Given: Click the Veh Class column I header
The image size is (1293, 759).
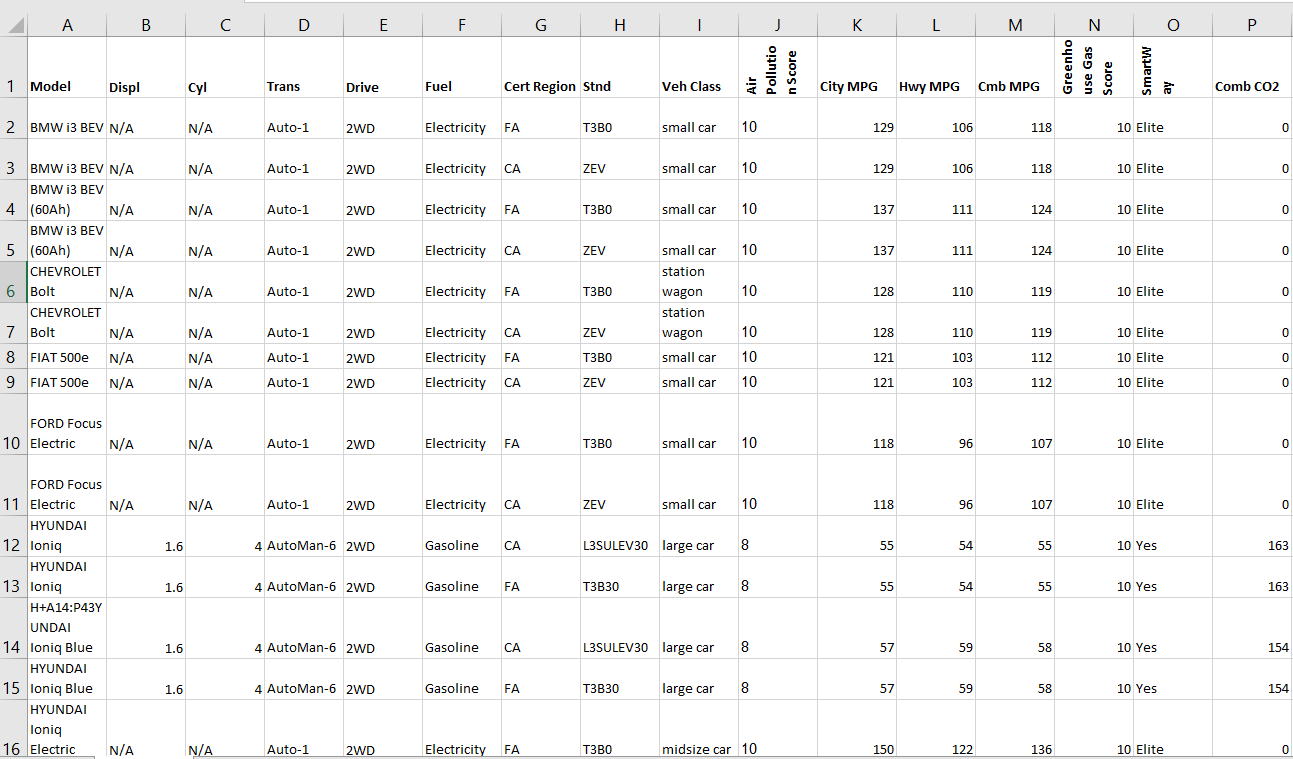Looking at the screenshot, I should coord(698,22).
